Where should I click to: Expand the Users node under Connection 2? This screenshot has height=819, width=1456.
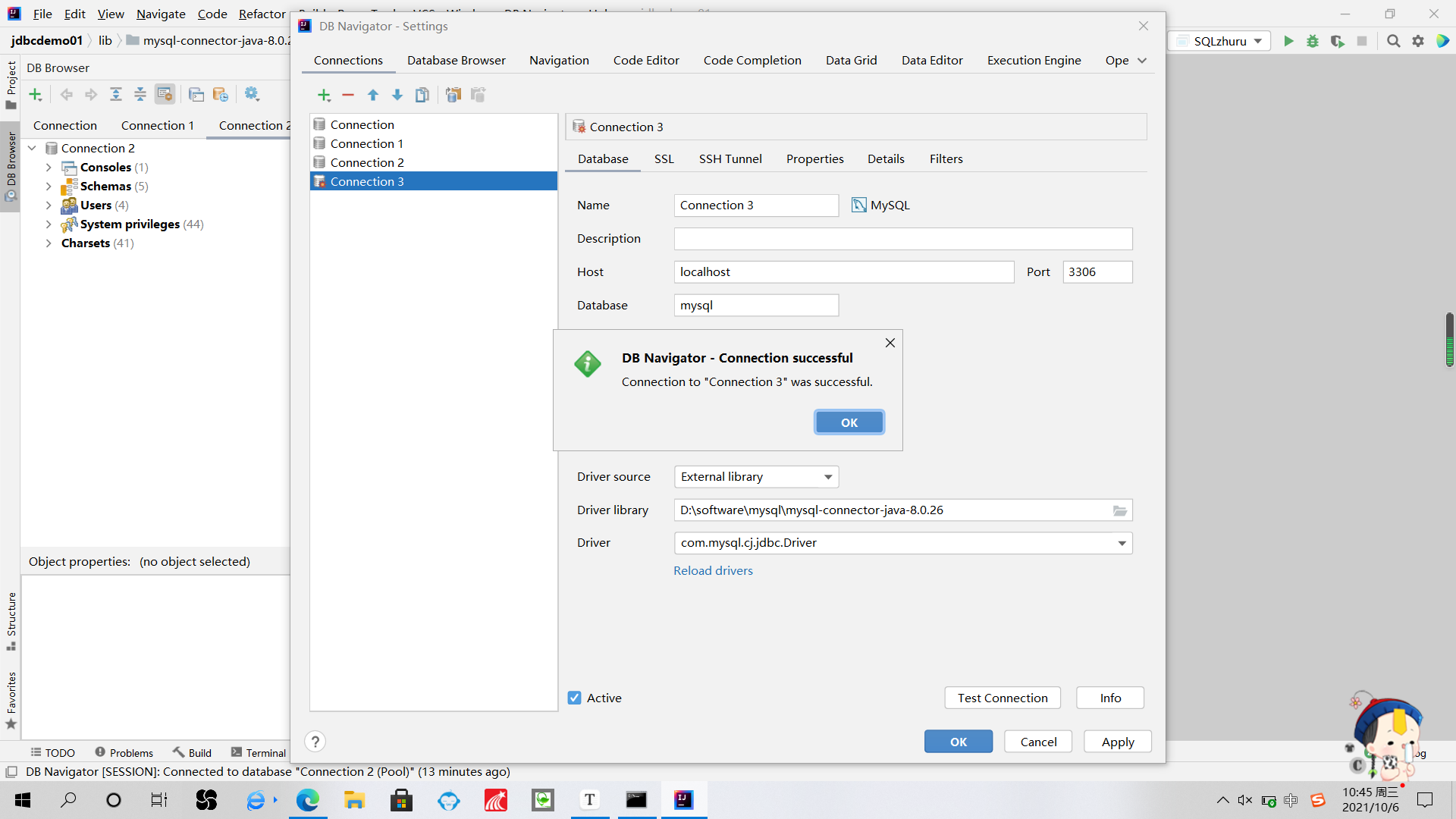49,206
